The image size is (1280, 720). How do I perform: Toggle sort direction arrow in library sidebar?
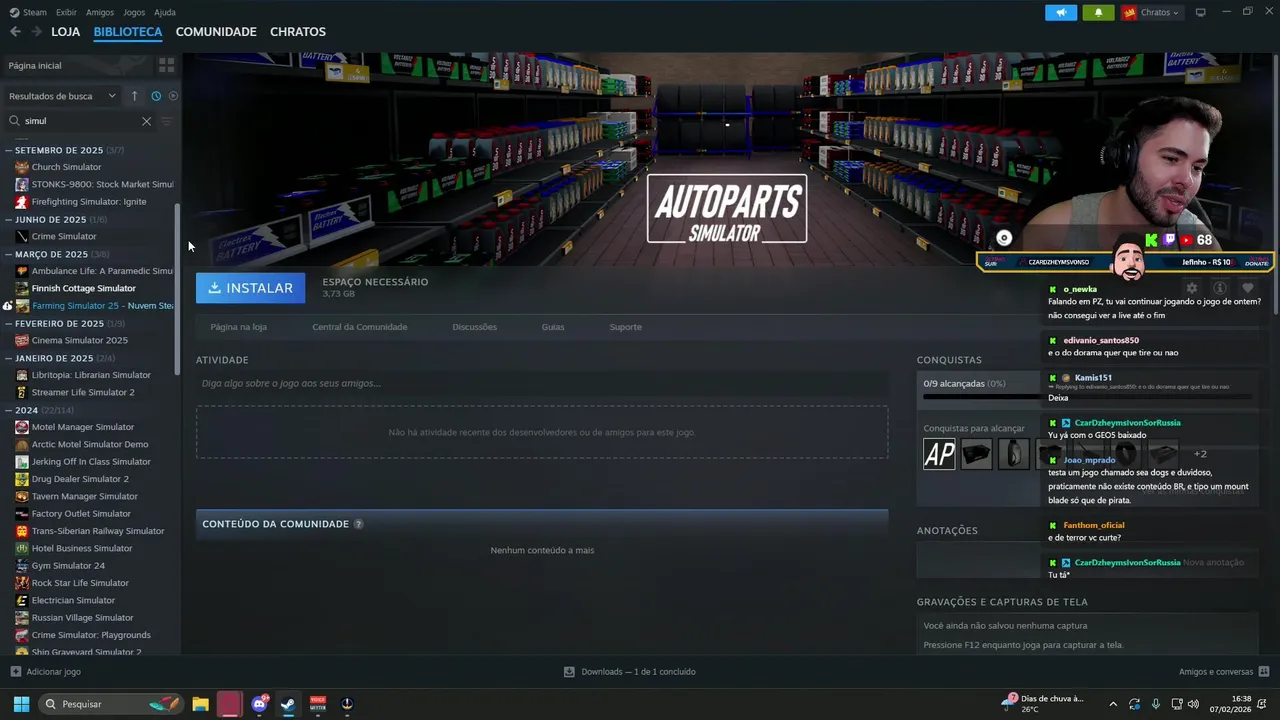click(135, 96)
